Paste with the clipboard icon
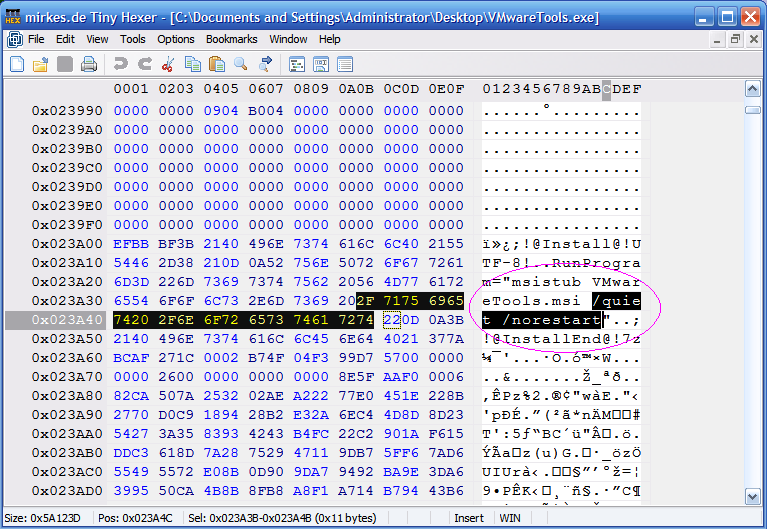 point(217,64)
